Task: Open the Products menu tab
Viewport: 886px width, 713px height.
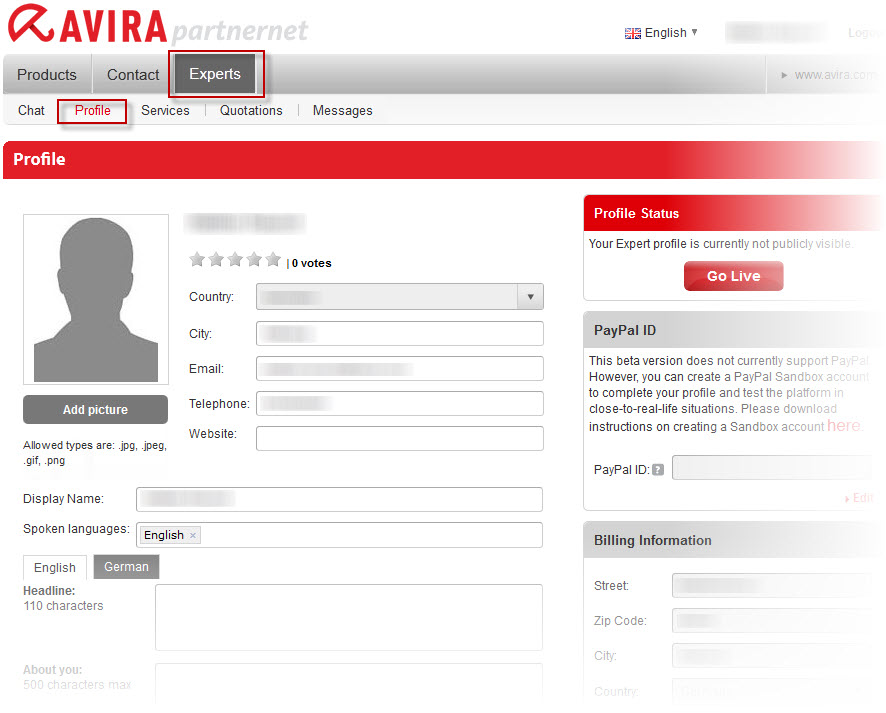Action: pos(47,75)
